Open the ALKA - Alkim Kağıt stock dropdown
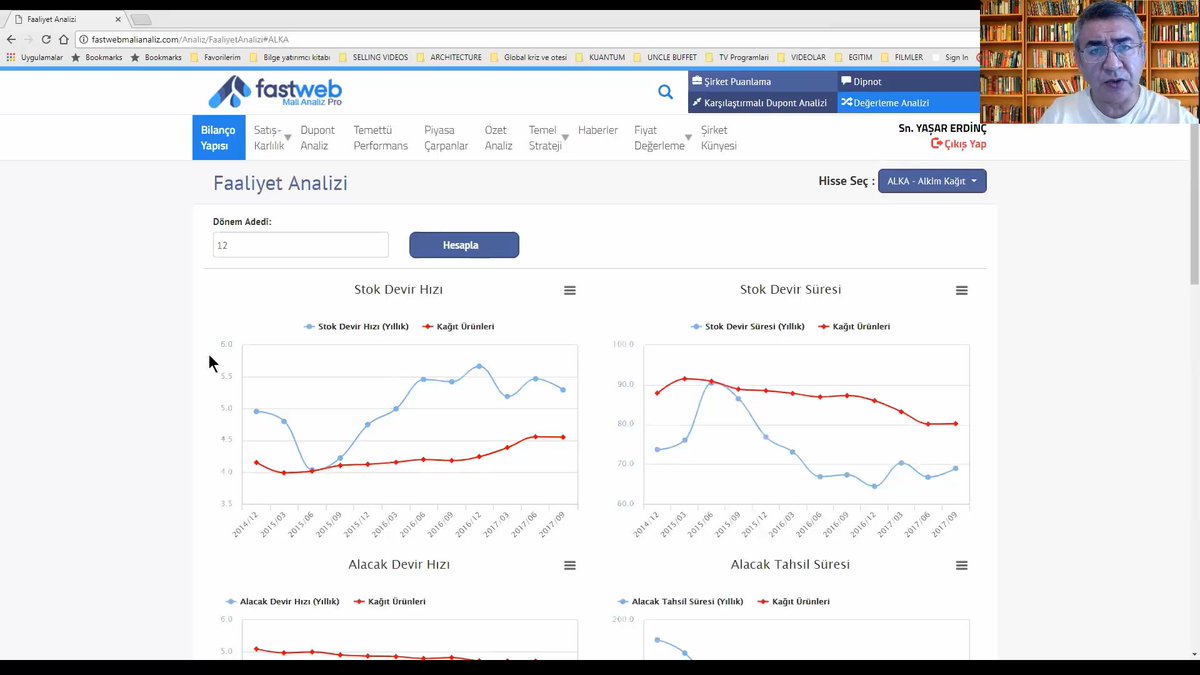 (x=932, y=181)
